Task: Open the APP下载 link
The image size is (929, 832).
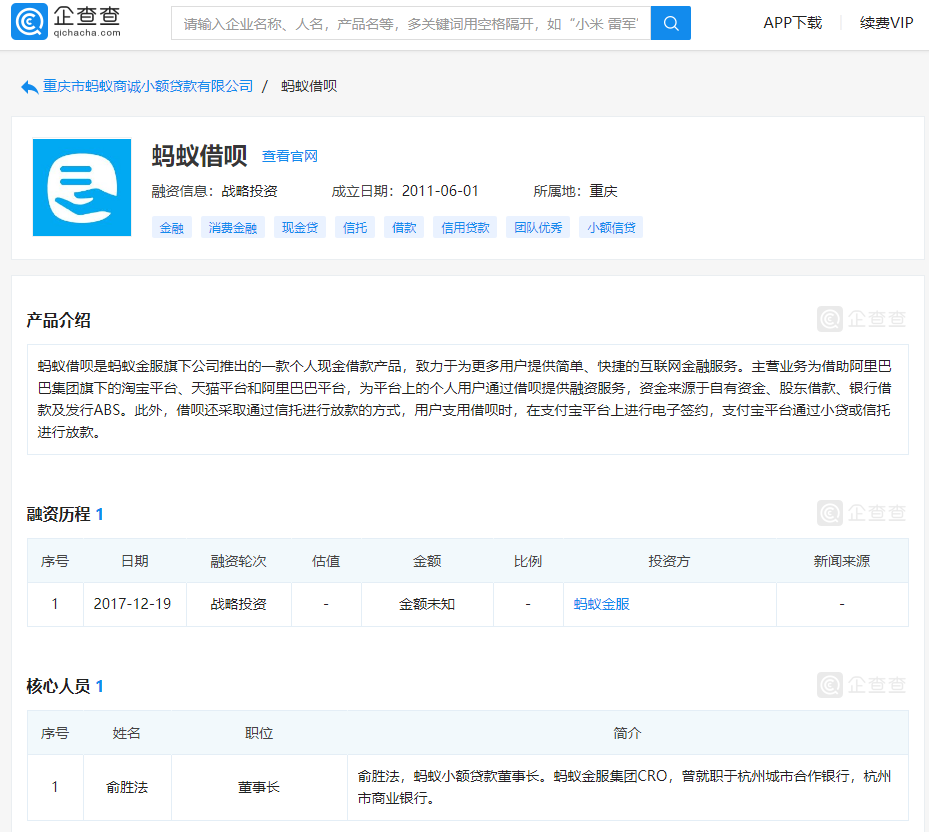Action: [792, 22]
